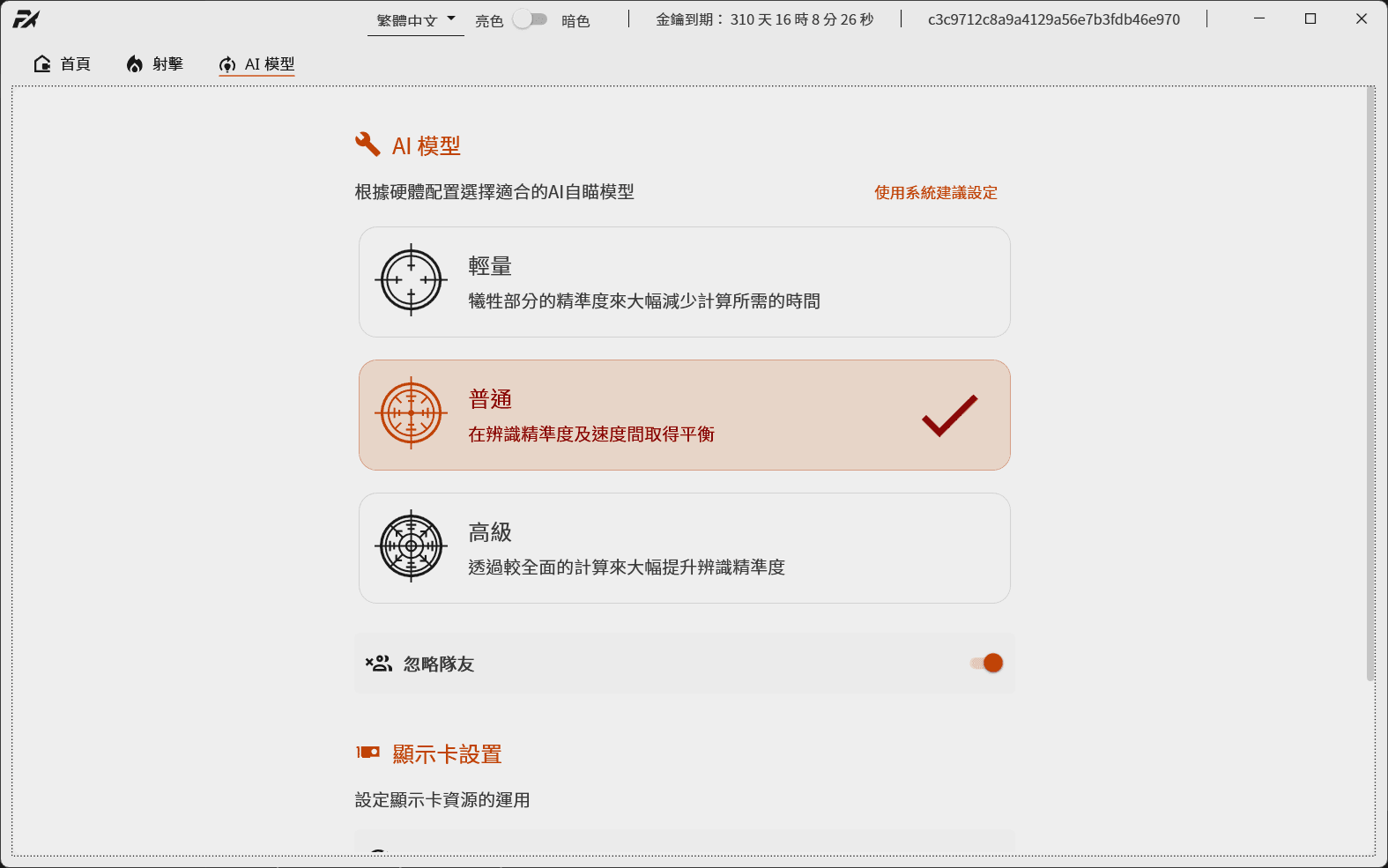Click the 高級 detailed crosshair icon
The image size is (1388, 868).
coord(411,546)
